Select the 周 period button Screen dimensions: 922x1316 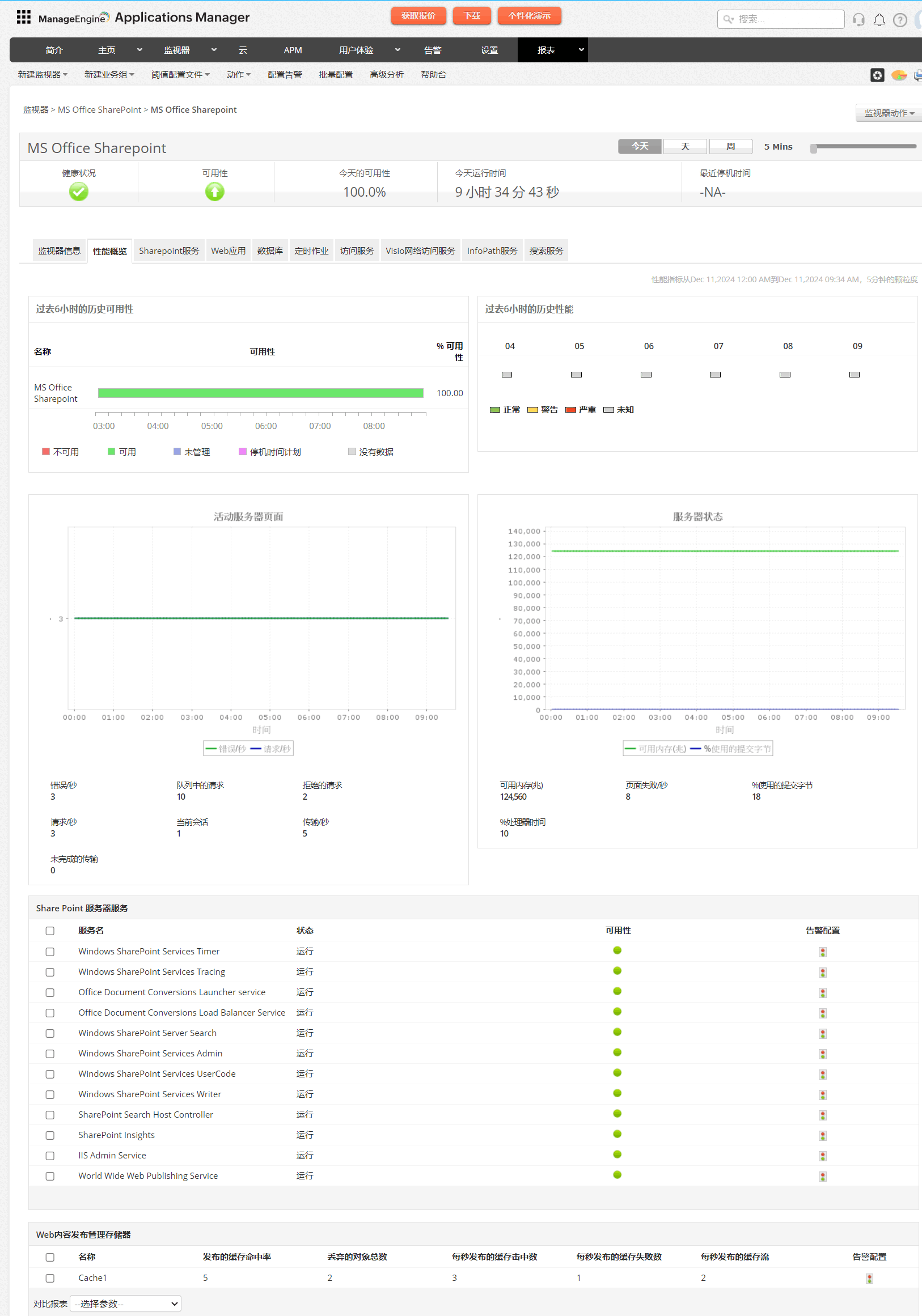pyautogui.click(x=730, y=146)
